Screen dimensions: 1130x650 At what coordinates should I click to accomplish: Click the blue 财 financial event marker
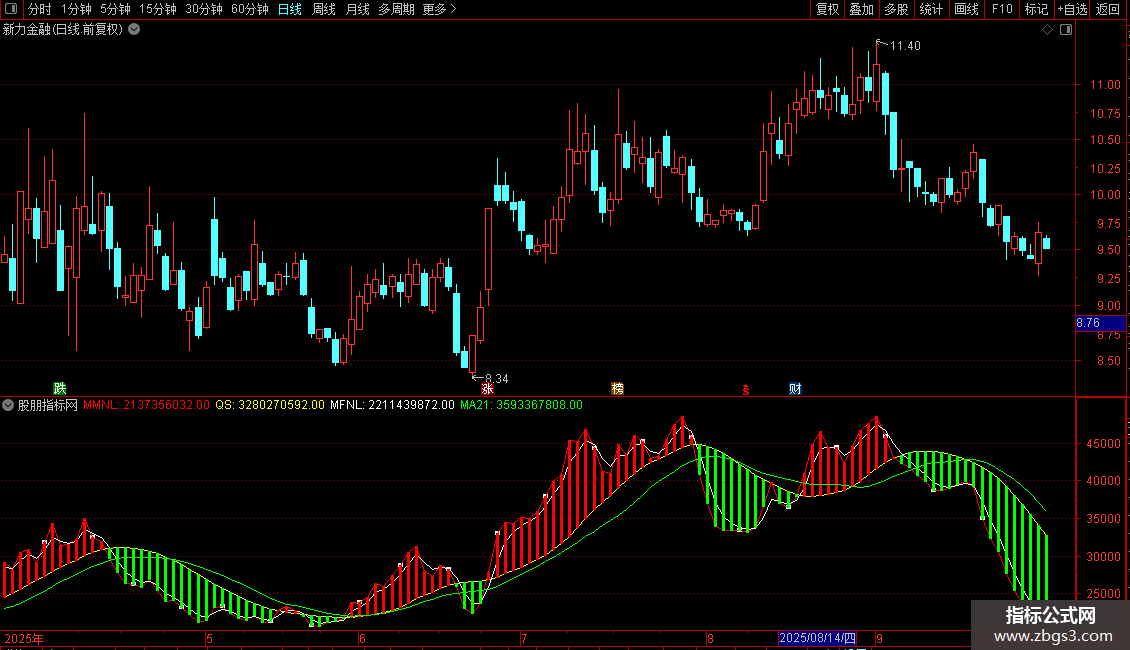795,388
